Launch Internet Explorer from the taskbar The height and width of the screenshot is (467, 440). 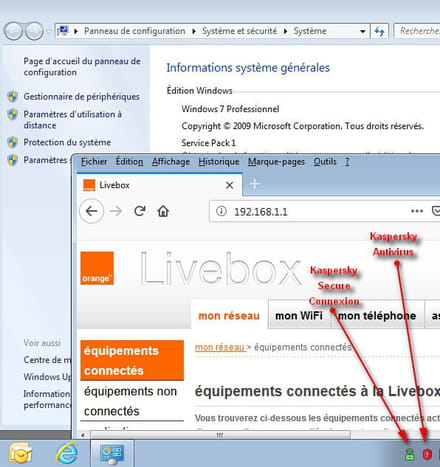pyautogui.click(x=67, y=453)
